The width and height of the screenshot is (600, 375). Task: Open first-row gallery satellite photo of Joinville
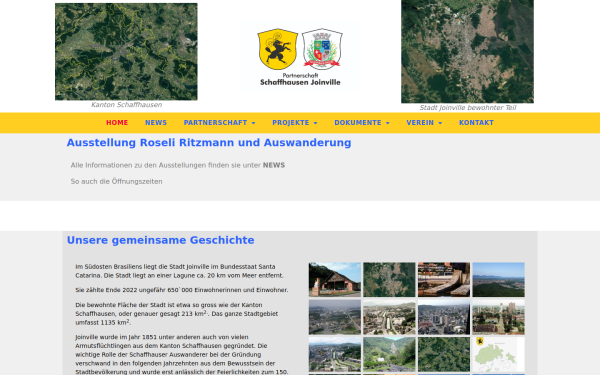[389, 280]
